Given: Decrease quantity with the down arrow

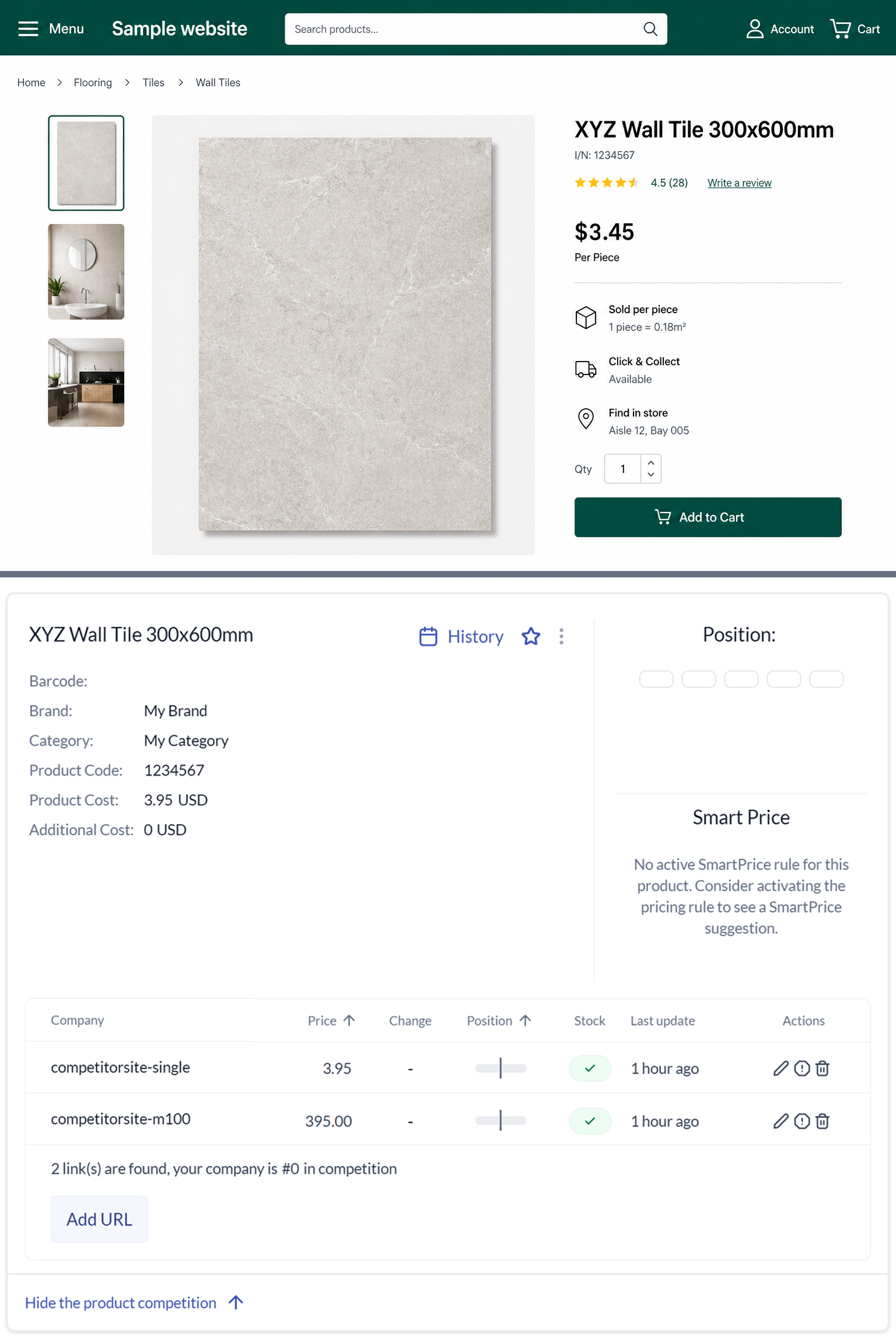Looking at the screenshot, I should [x=651, y=475].
